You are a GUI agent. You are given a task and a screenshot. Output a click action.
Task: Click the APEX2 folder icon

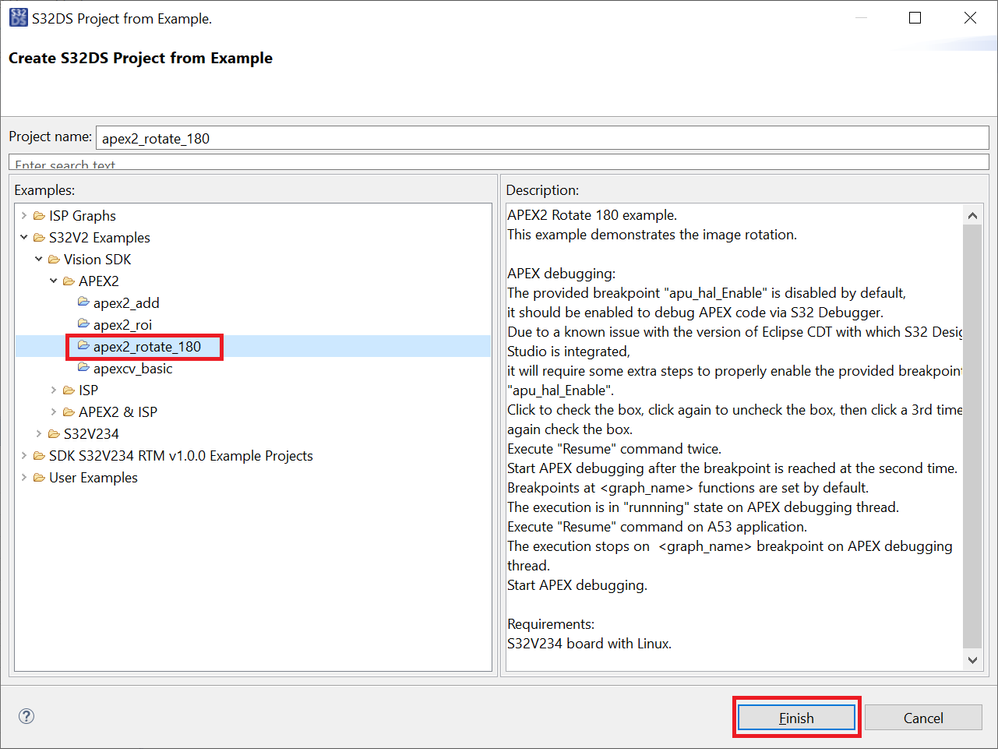click(x=69, y=281)
